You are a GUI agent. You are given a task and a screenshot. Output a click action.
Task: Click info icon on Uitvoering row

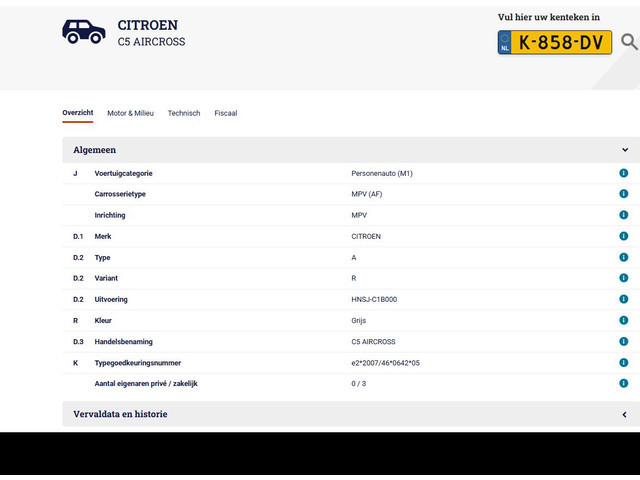pos(623,299)
